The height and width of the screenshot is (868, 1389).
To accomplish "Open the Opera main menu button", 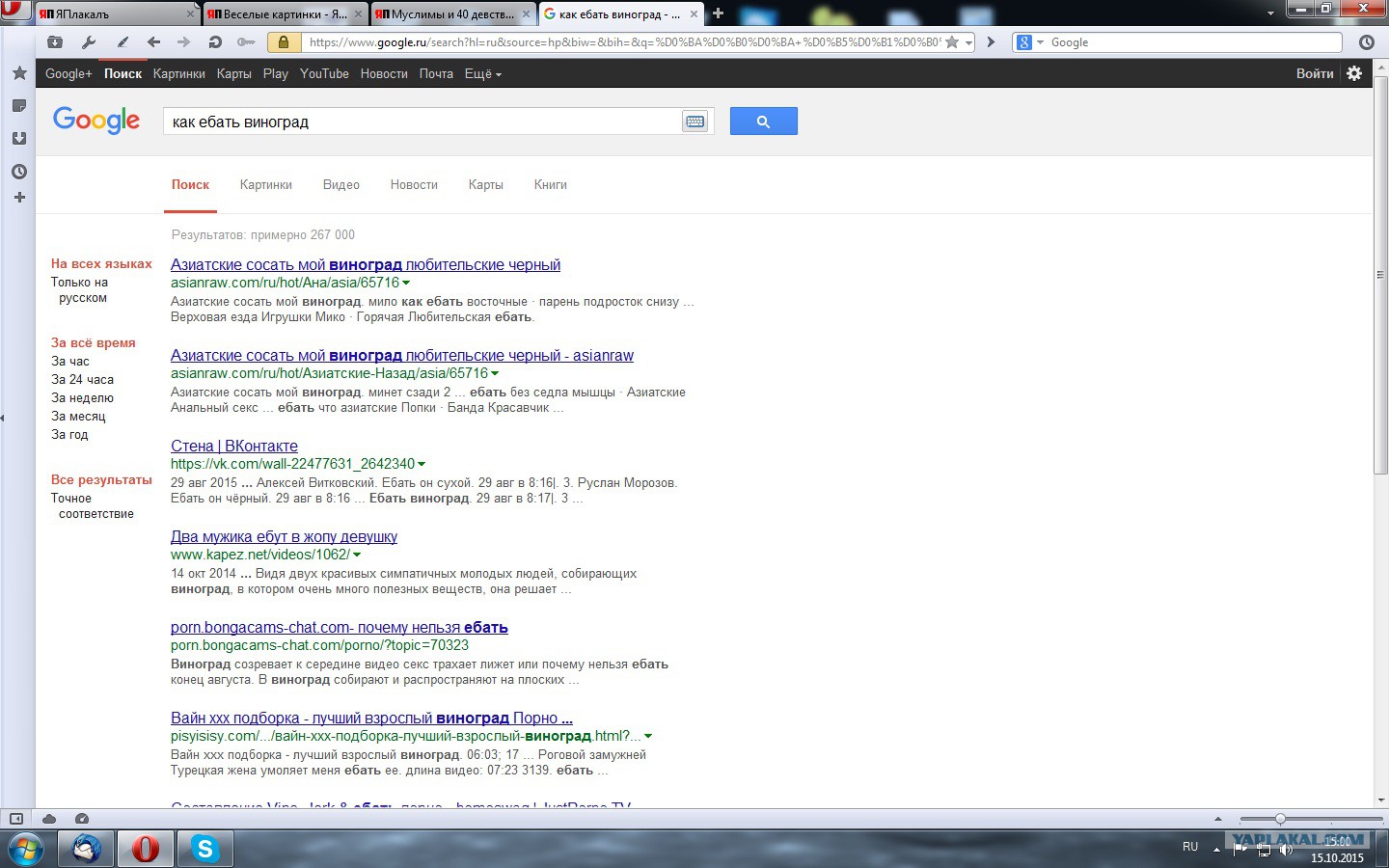I will [x=15, y=10].
